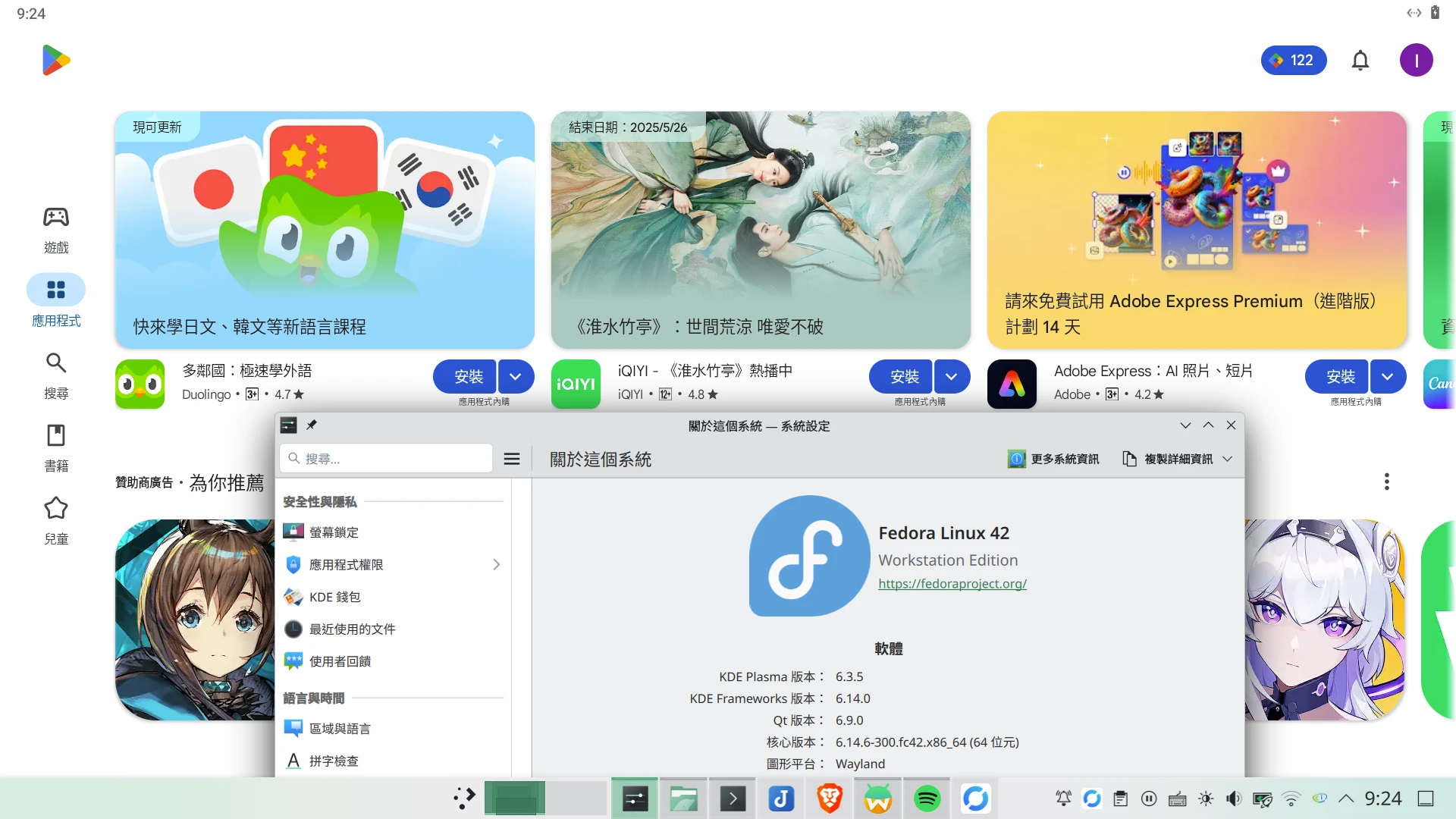This screenshot has height=819, width=1456.
Task: Expand install options arrow for Adobe Express
Action: (1387, 377)
